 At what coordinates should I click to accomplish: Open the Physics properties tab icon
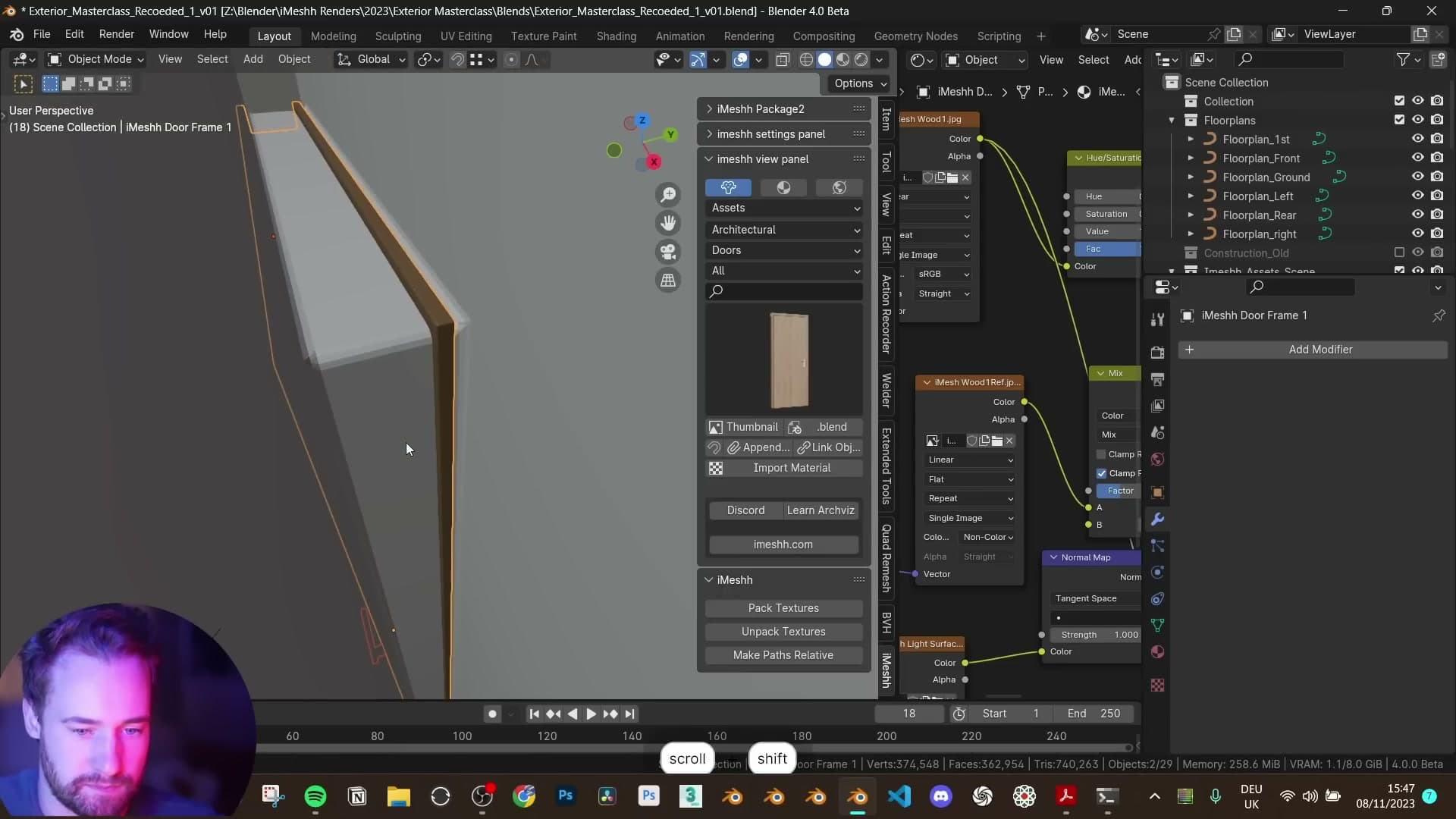click(x=1157, y=573)
